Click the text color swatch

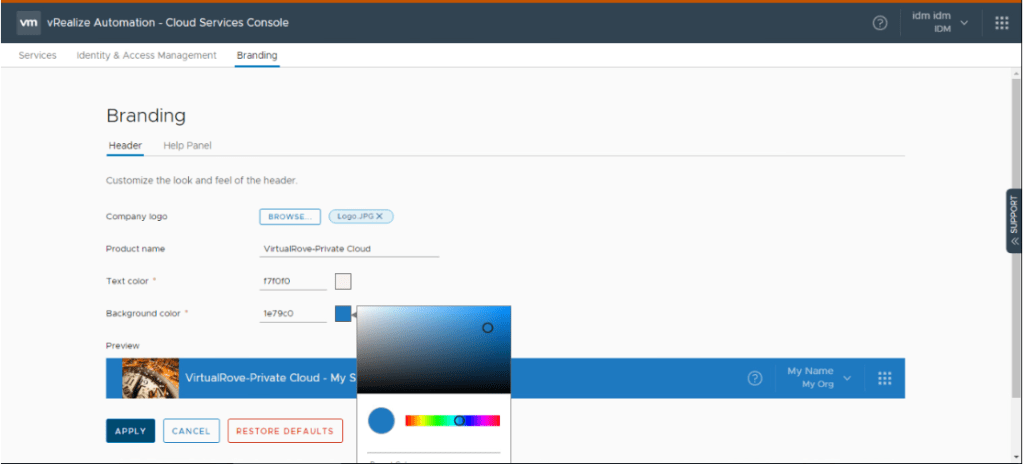[x=343, y=281]
